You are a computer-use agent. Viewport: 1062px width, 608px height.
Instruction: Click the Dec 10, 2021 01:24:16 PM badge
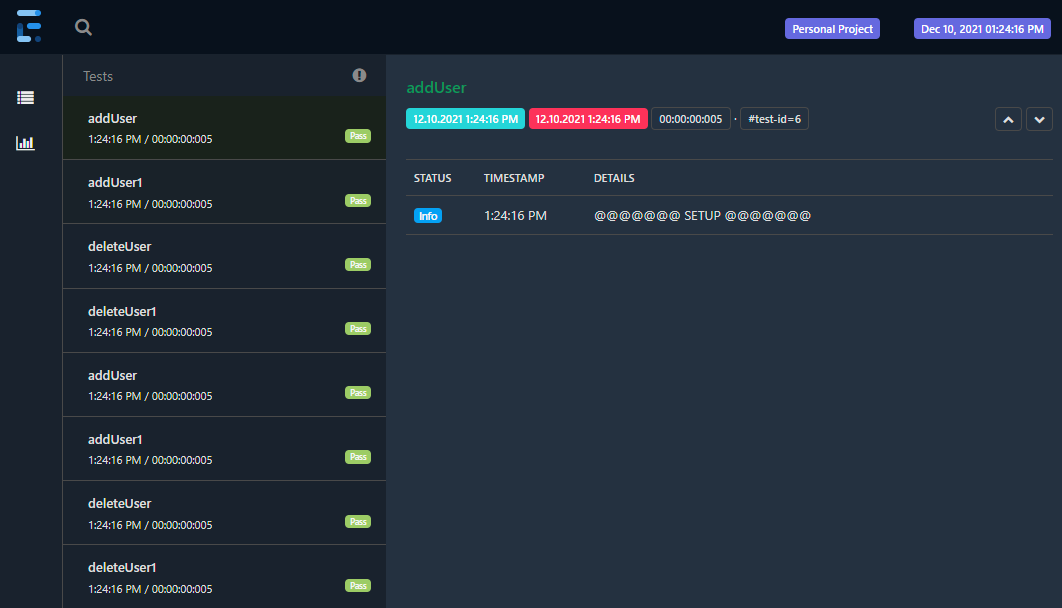981,29
